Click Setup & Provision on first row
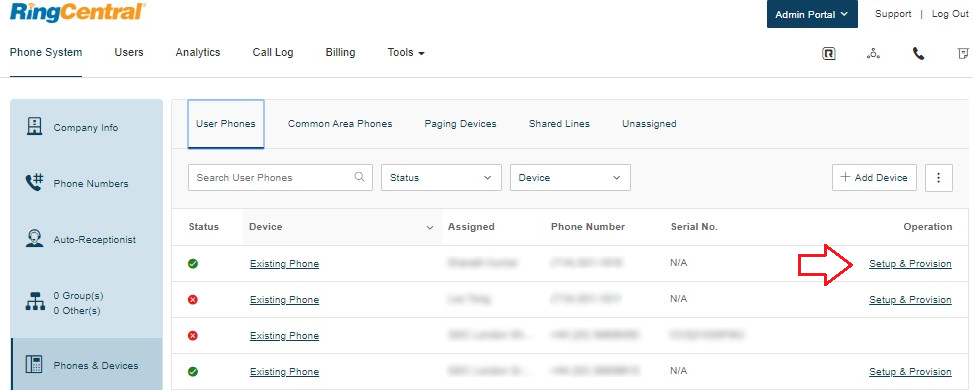Viewport: 973px width, 390px height. pyautogui.click(x=910, y=263)
